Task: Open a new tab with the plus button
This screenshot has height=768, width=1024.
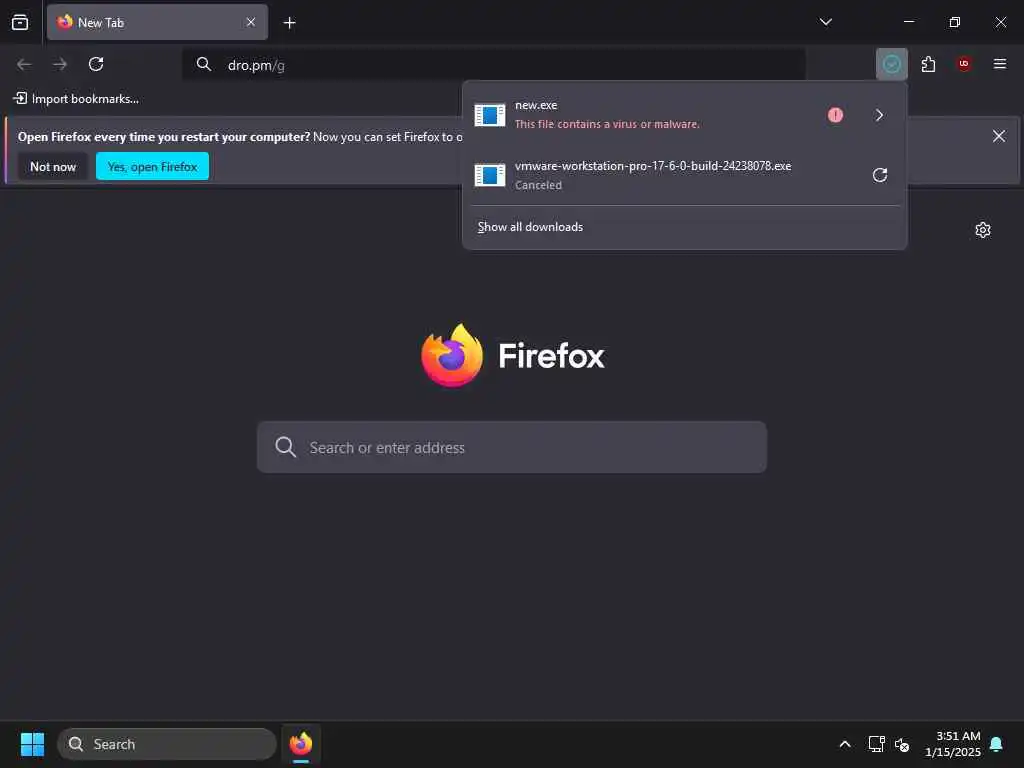Action: click(289, 23)
